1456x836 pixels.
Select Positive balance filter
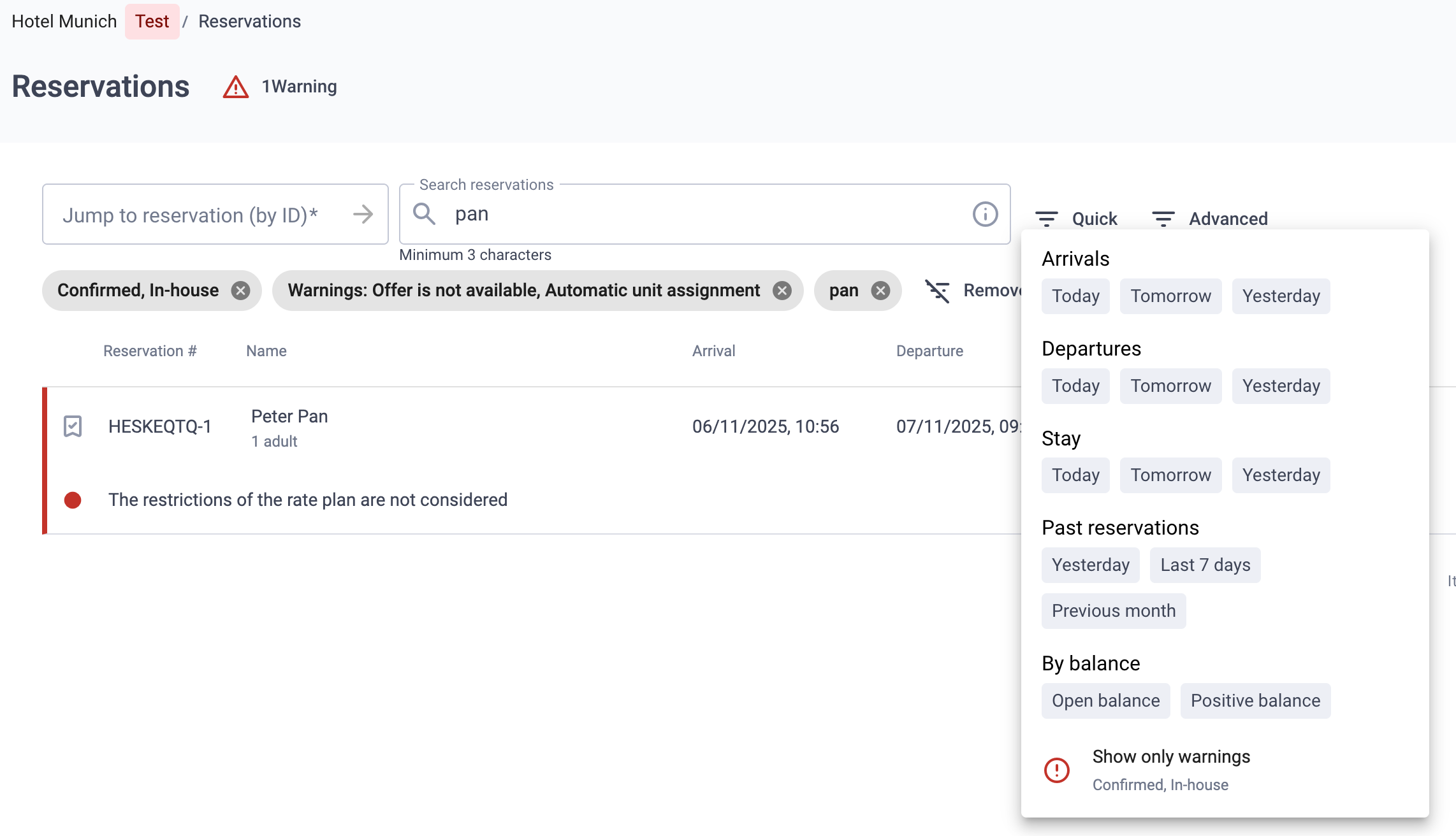click(x=1255, y=701)
